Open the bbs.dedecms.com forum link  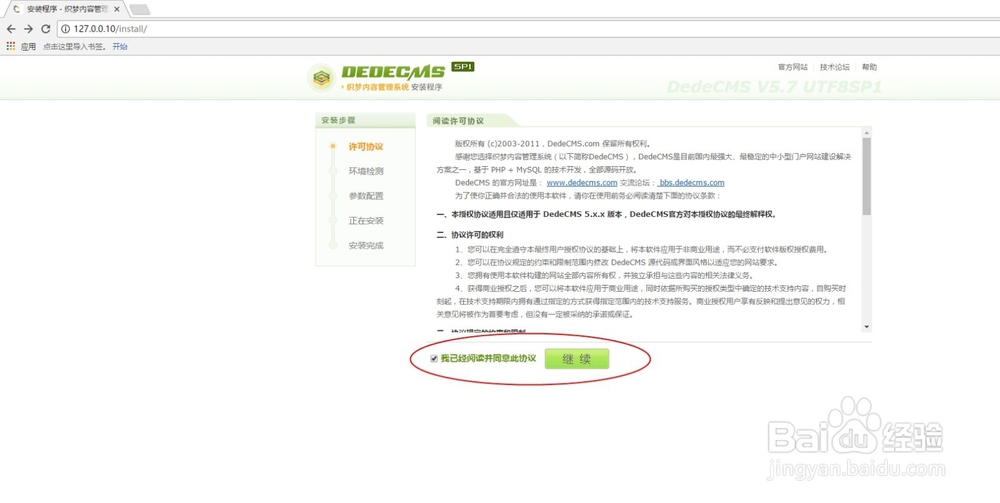tap(691, 183)
